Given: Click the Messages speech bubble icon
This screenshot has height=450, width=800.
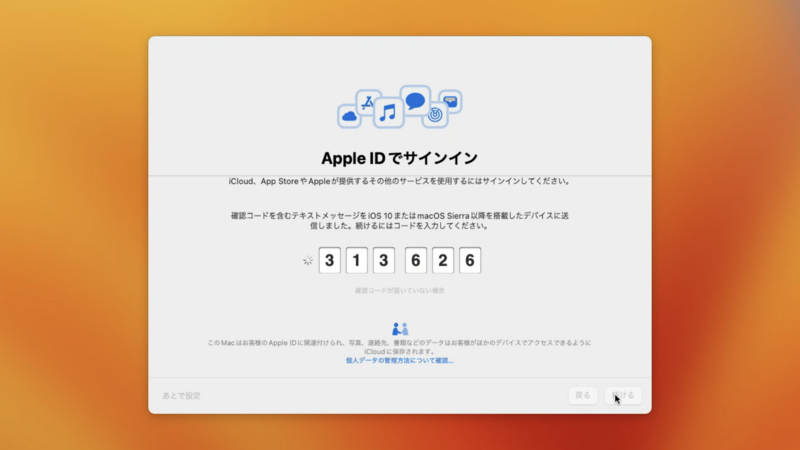Looking at the screenshot, I should point(415,101).
